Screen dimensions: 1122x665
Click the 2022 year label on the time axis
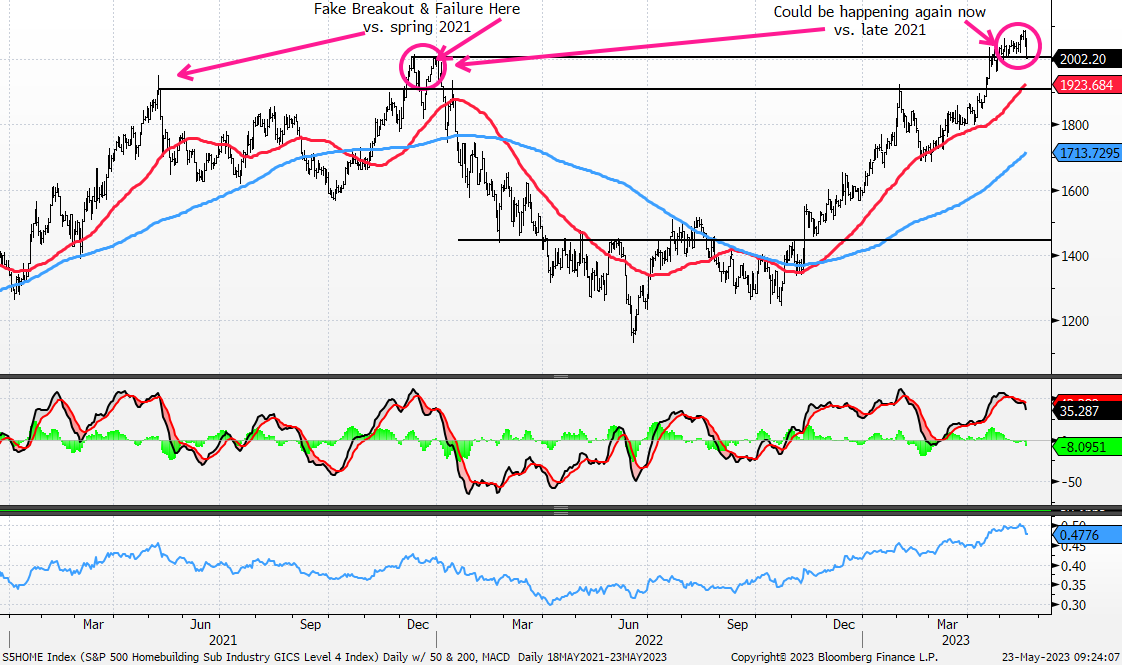click(x=649, y=640)
